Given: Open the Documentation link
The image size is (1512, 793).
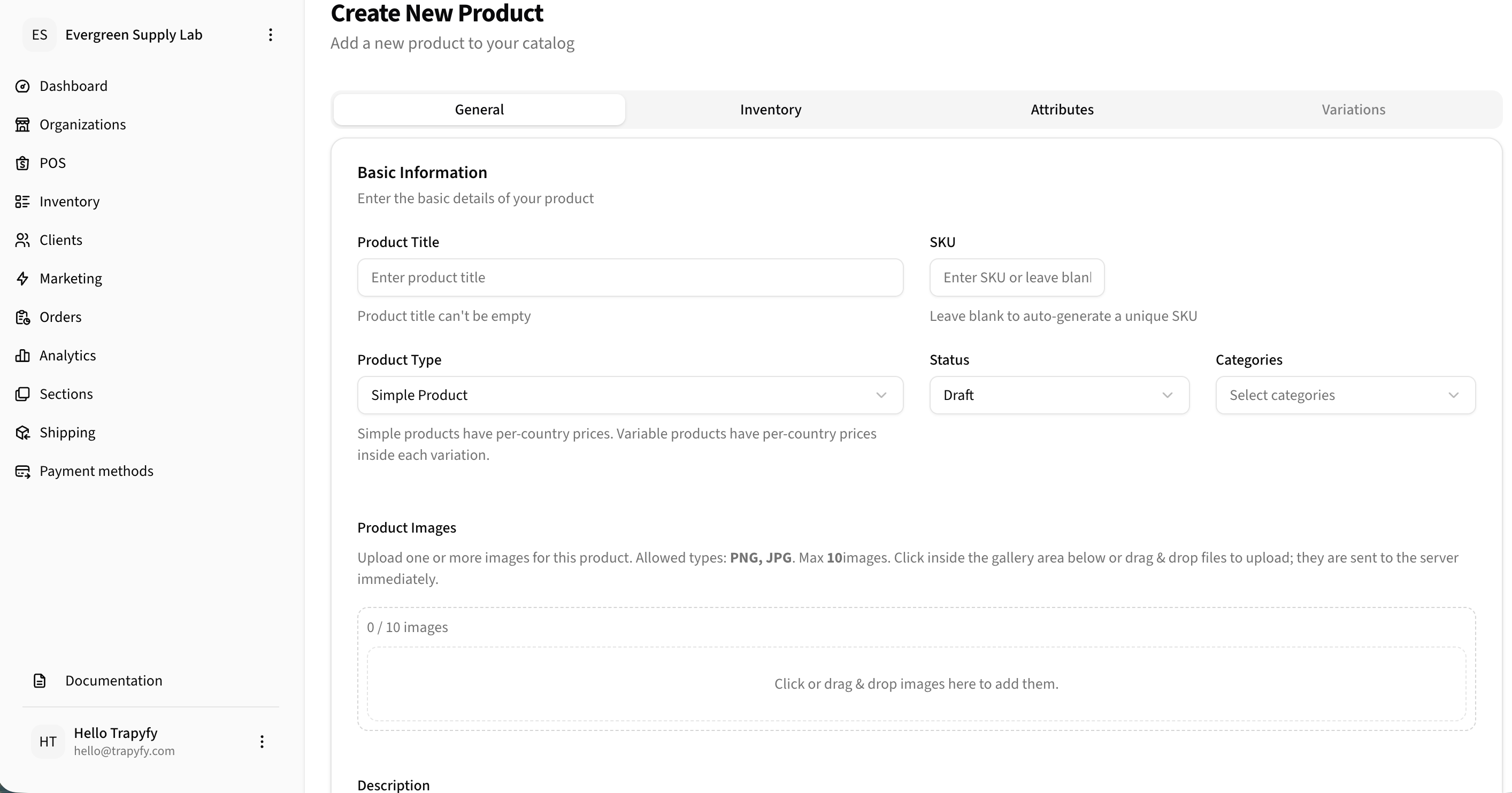Looking at the screenshot, I should click(x=114, y=680).
